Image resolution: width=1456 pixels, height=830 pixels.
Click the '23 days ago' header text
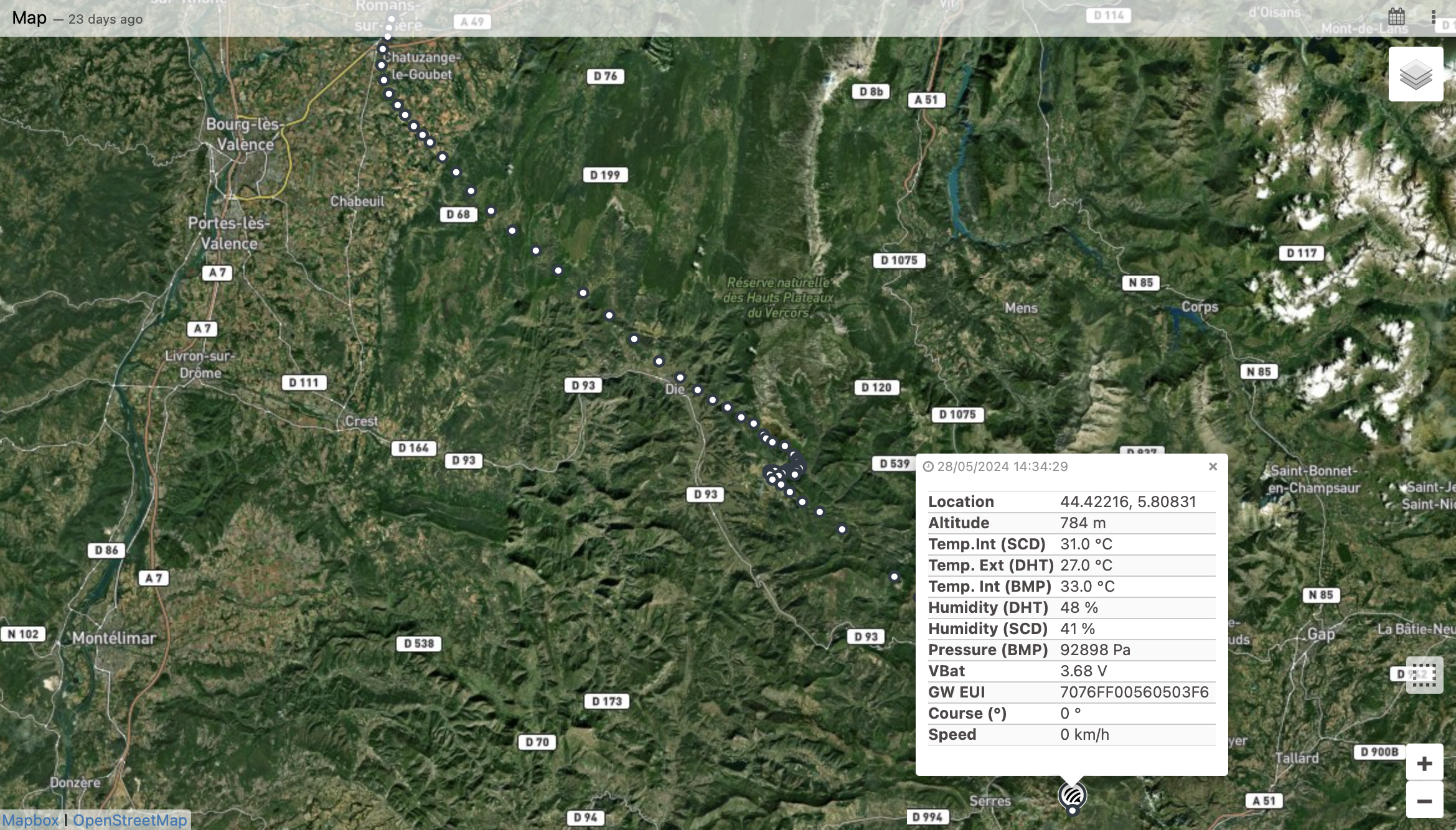click(105, 19)
